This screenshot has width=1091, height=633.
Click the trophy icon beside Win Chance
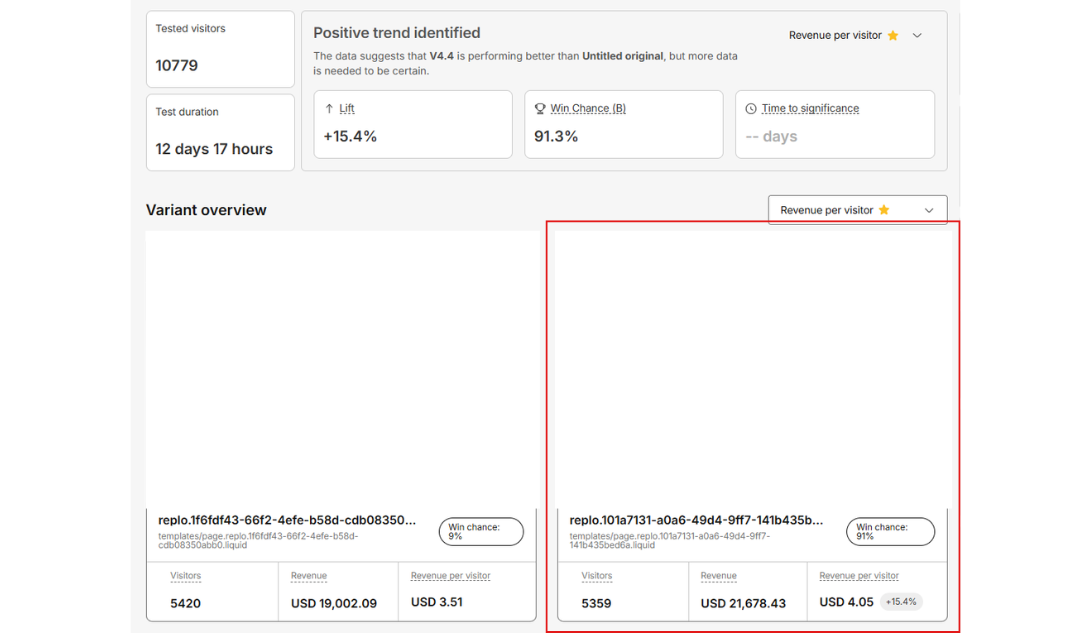(x=540, y=109)
